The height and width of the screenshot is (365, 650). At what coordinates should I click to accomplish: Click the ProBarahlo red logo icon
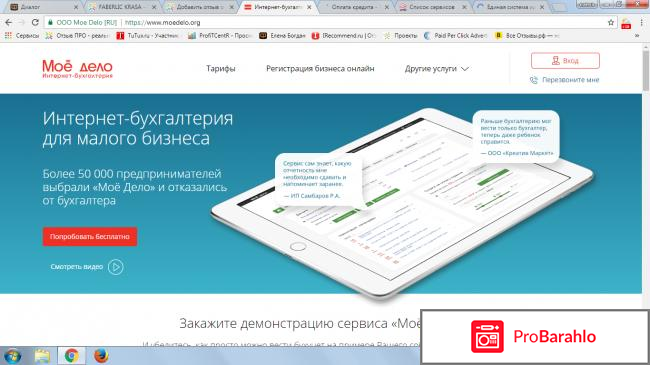[488, 336]
